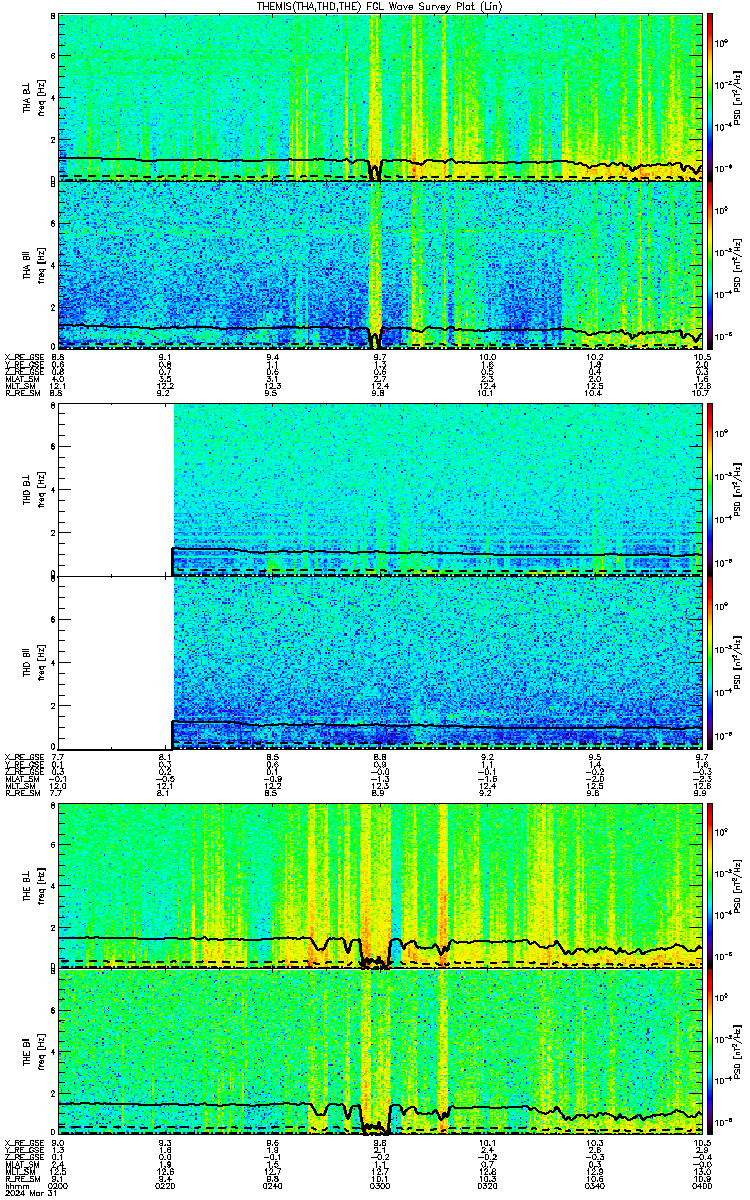Click the PSD [nT²/Hz] label of THA B-perpendicular

point(737,97)
